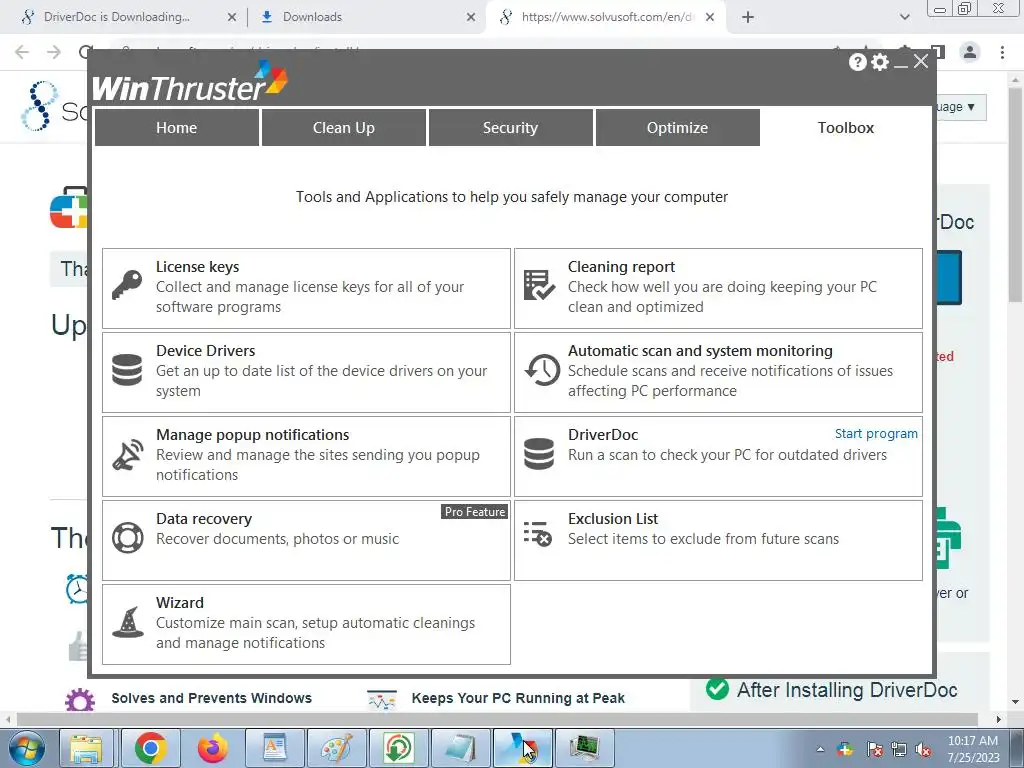This screenshot has height=768, width=1024.
Task: Open File Explorer from the taskbar
Action: 86,748
